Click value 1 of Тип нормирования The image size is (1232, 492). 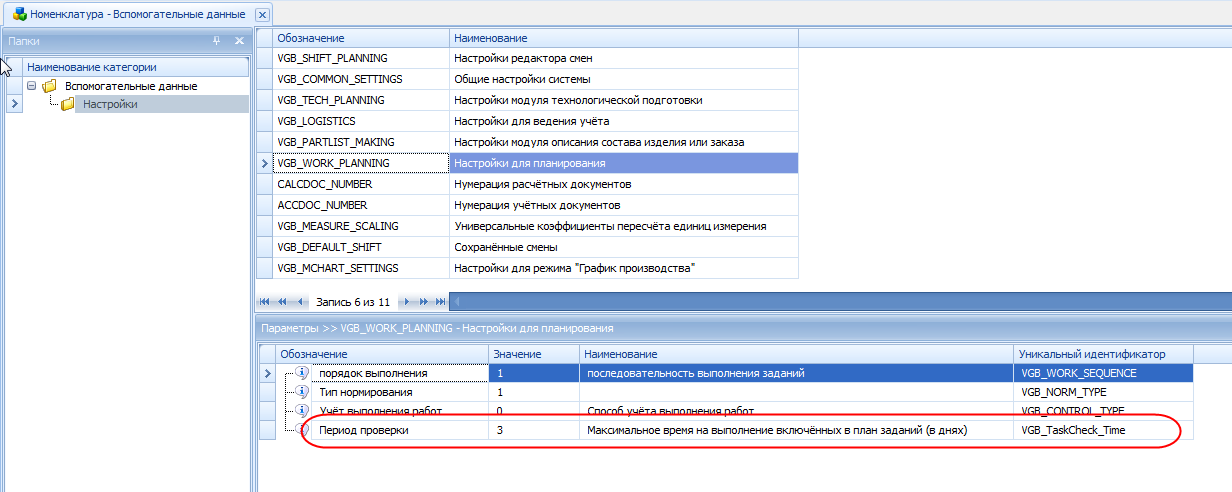534,392
